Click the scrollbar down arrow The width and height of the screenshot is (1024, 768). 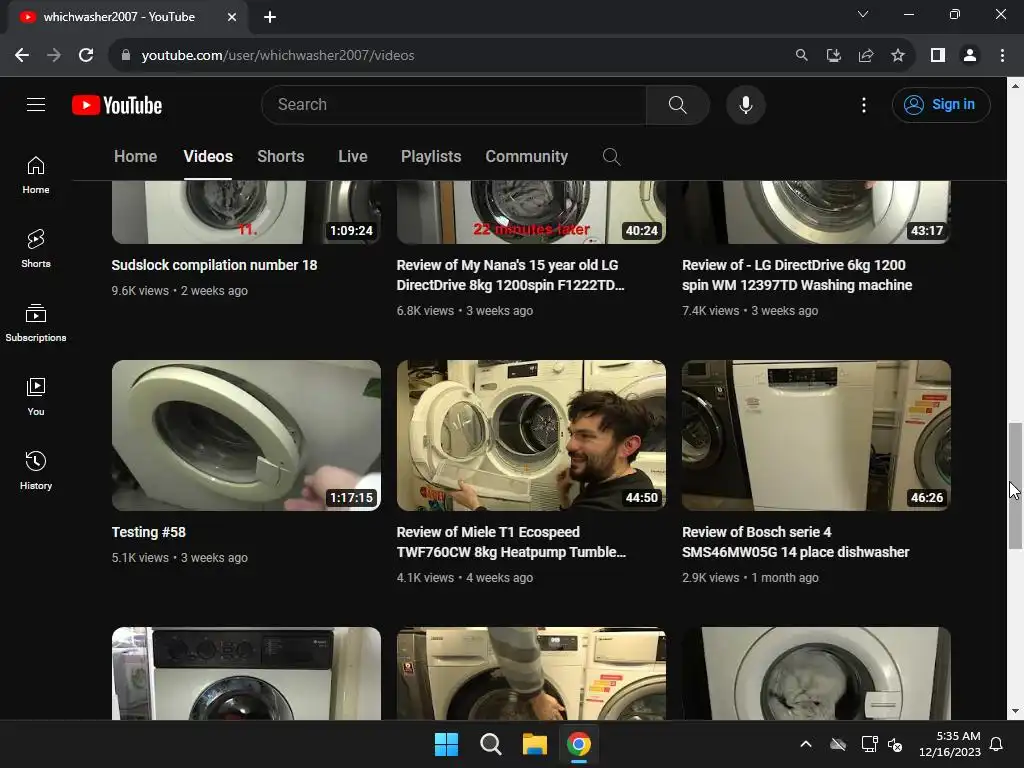1015,711
